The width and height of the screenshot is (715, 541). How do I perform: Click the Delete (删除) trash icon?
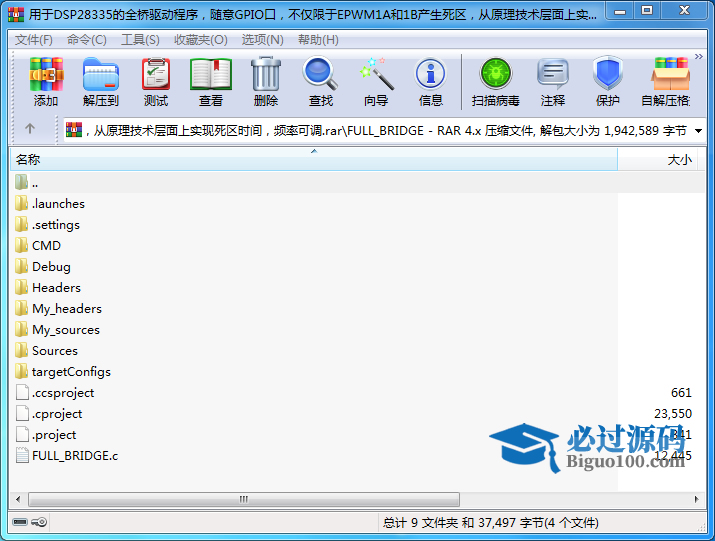click(266, 74)
